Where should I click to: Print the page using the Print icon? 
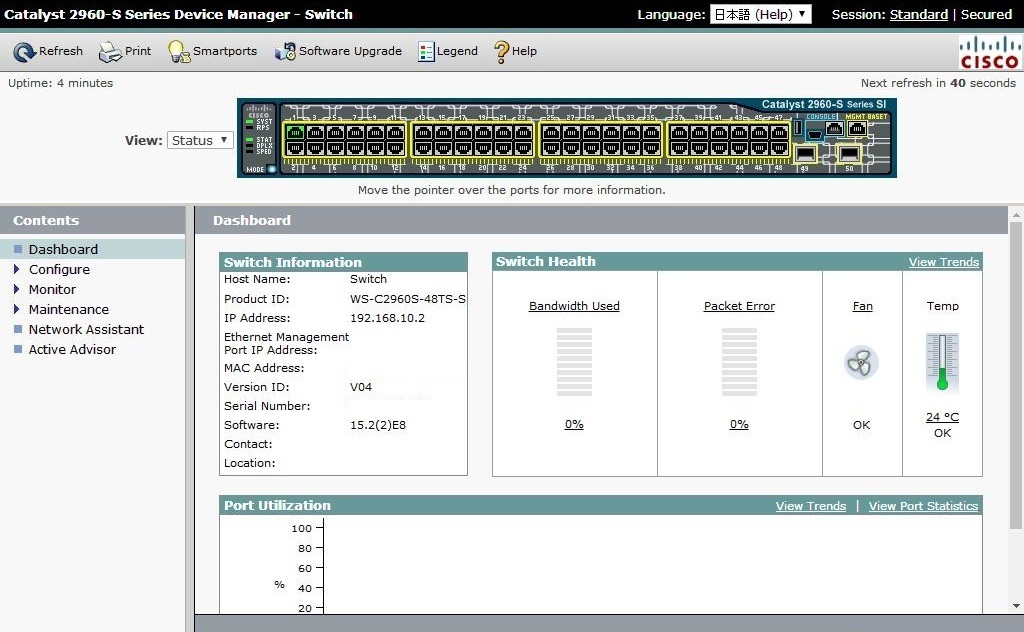click(110, 52)
